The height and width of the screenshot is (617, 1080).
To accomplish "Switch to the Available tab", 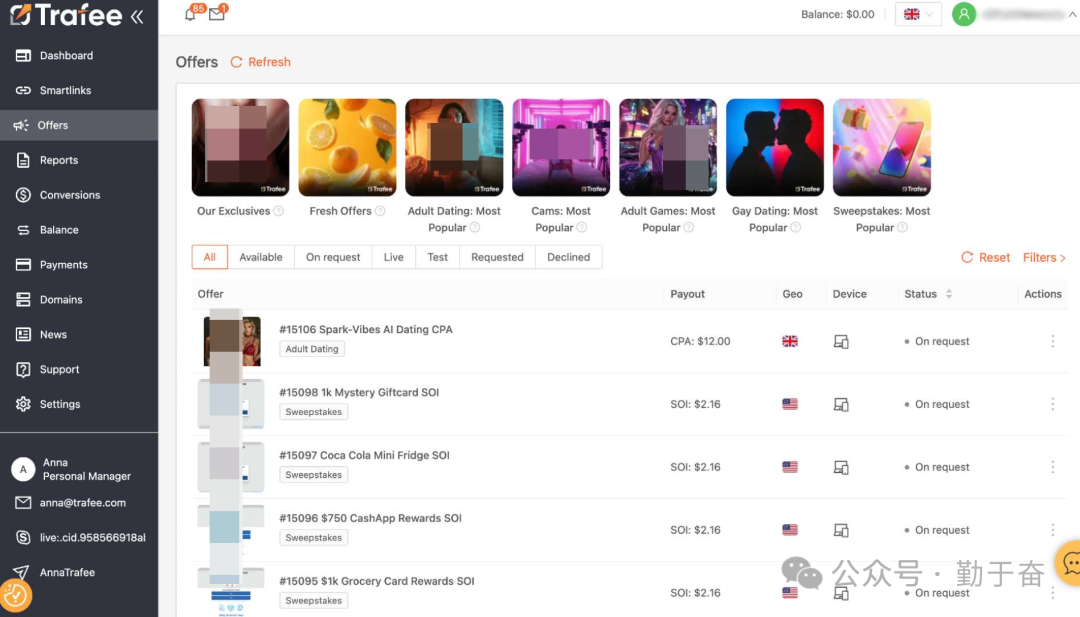I will point(261,257).
